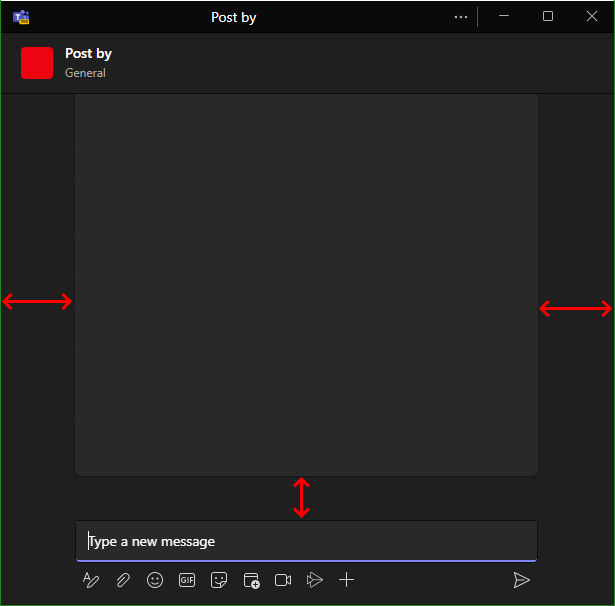Open more messaging extensions with the plus icon
615x606 pixels.
tap(346, 580)
